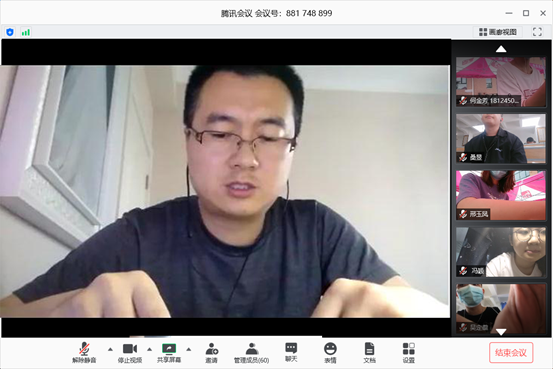Check green network signal bars icon

[25, 32]
